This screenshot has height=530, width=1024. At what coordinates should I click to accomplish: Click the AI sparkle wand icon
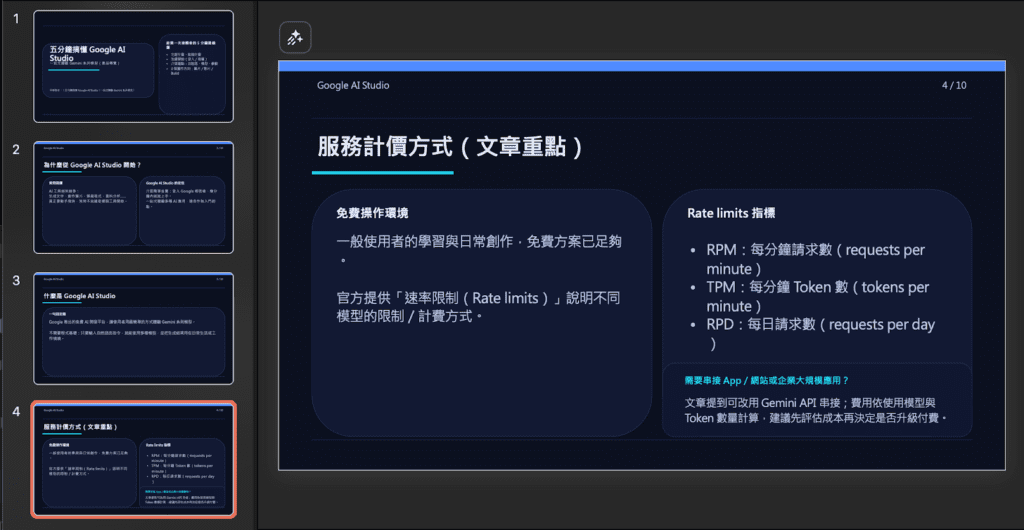[295, 37]
